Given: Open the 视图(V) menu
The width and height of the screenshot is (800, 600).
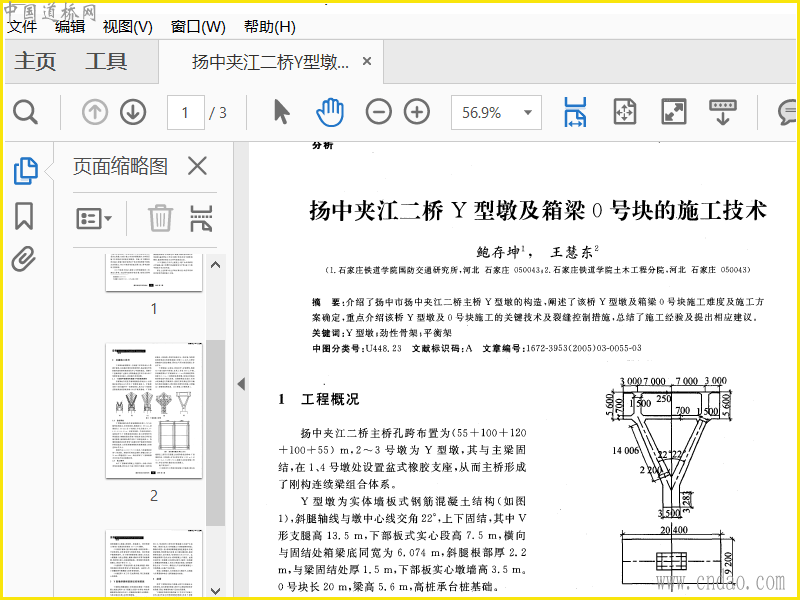Looking at the screenshot, I should (128, 27).
